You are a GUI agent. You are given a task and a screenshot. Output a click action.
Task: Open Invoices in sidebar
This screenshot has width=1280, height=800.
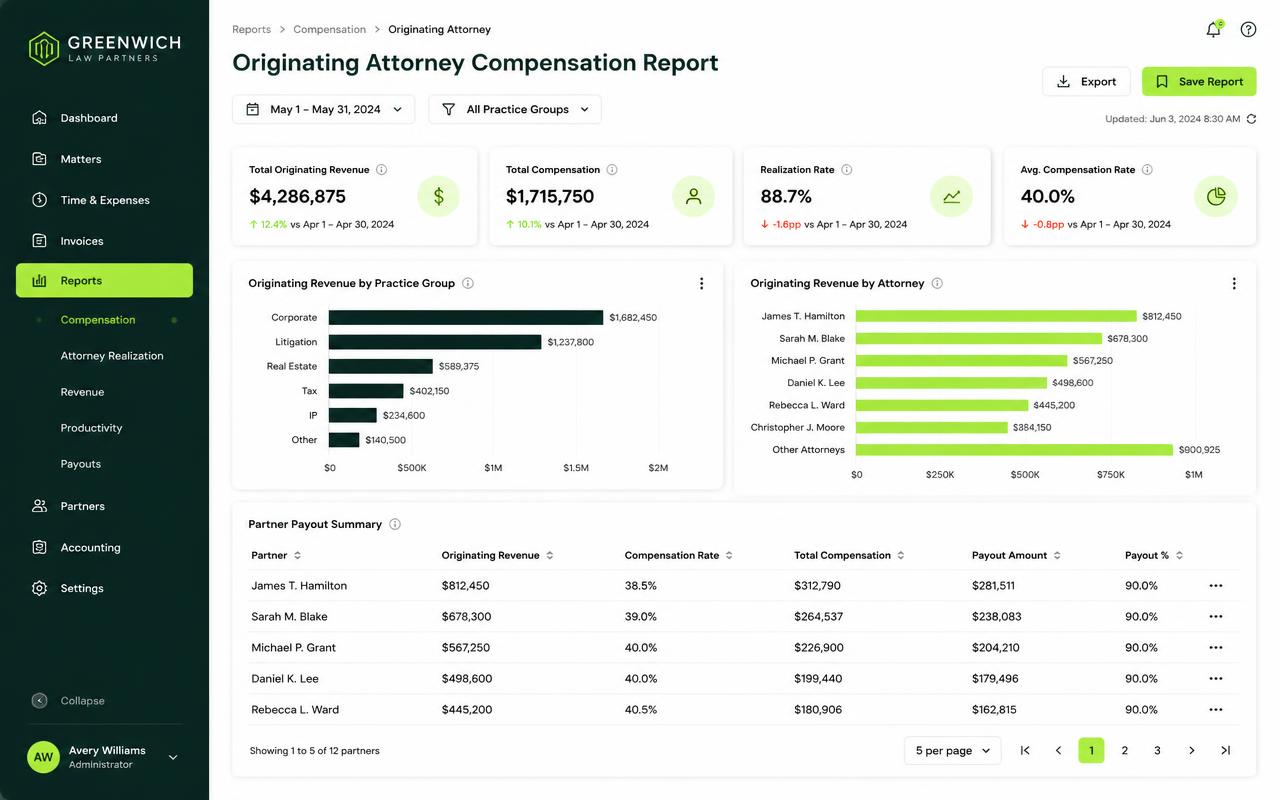click(x=104, y=241)
